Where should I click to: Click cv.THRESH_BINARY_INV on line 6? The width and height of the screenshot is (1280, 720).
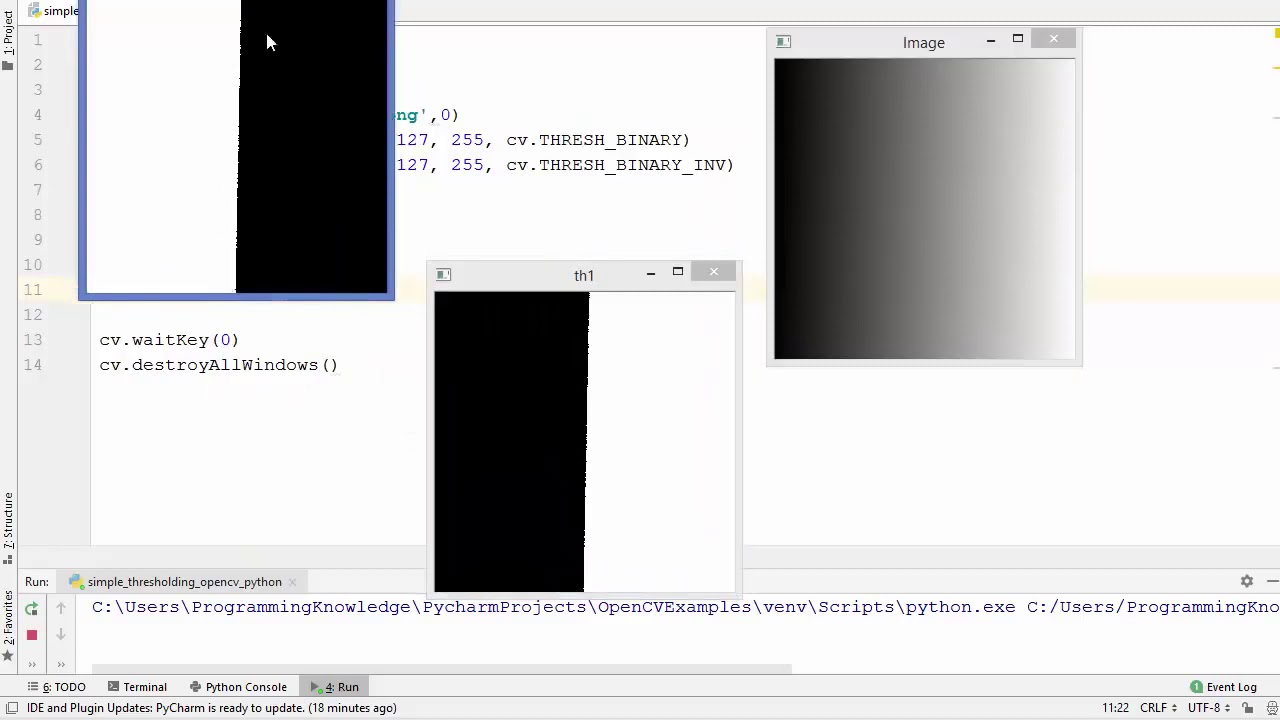(x=615, y=165)
